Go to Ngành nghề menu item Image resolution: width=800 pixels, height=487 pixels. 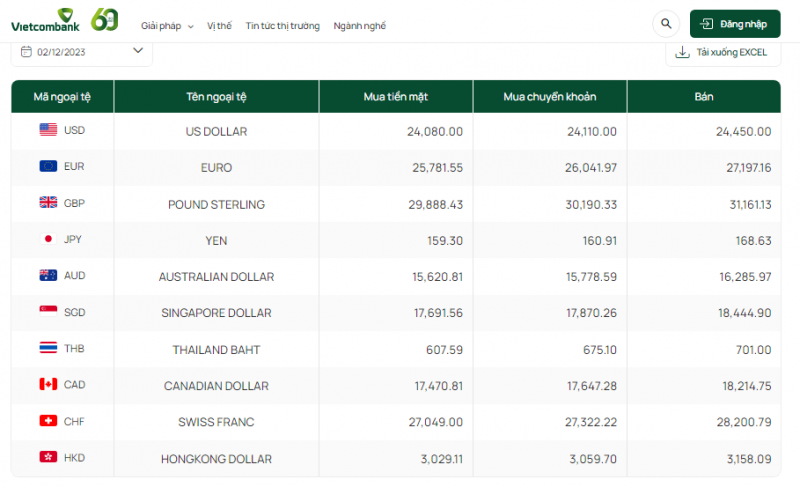359,26
